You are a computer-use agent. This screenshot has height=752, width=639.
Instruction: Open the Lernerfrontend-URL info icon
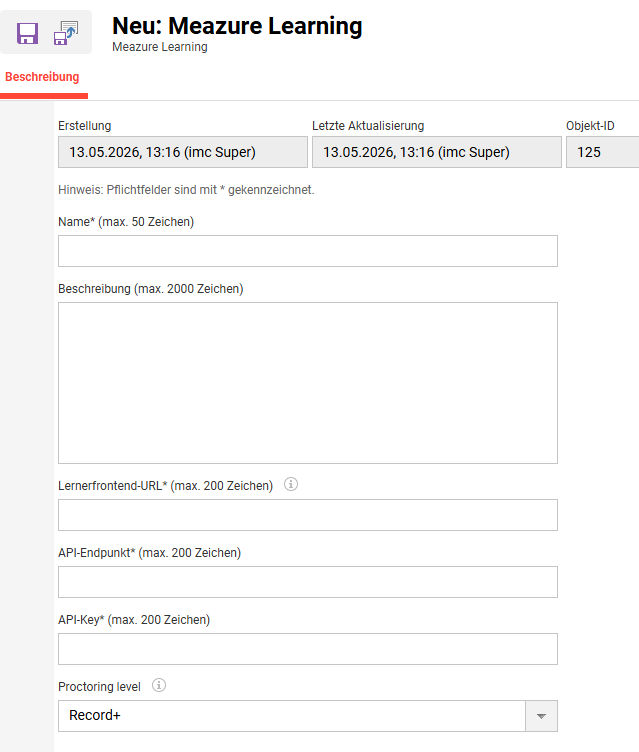coord(291,484)
